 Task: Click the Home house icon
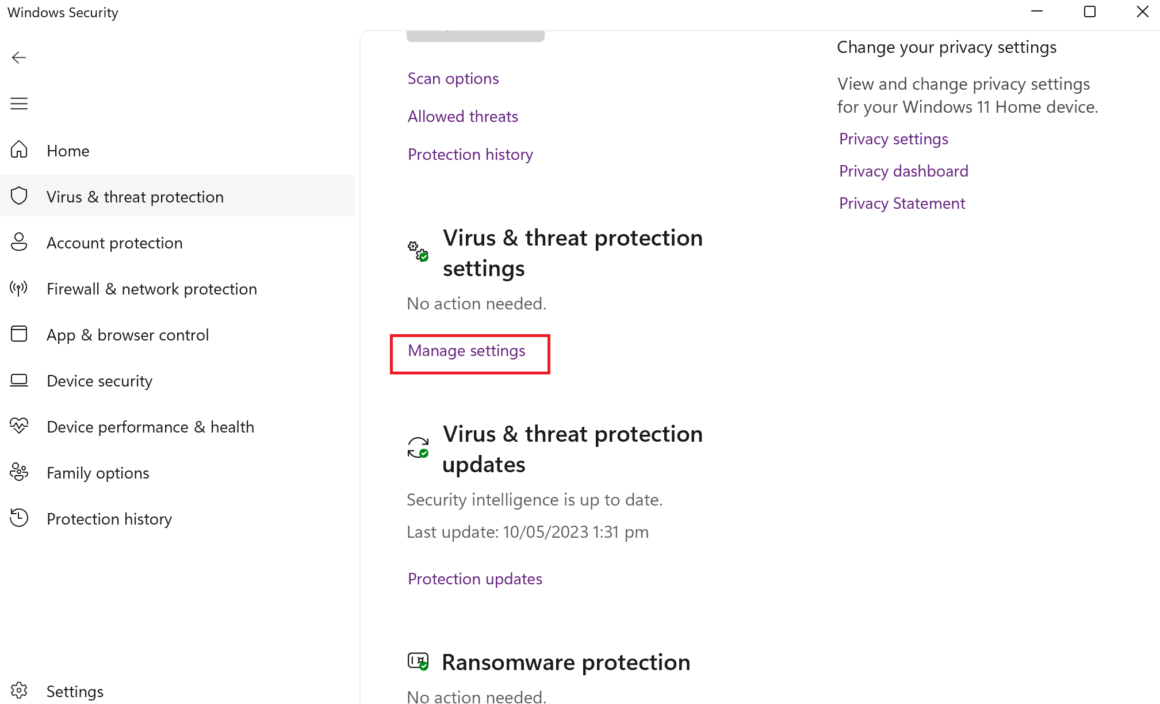coord(19,150)
